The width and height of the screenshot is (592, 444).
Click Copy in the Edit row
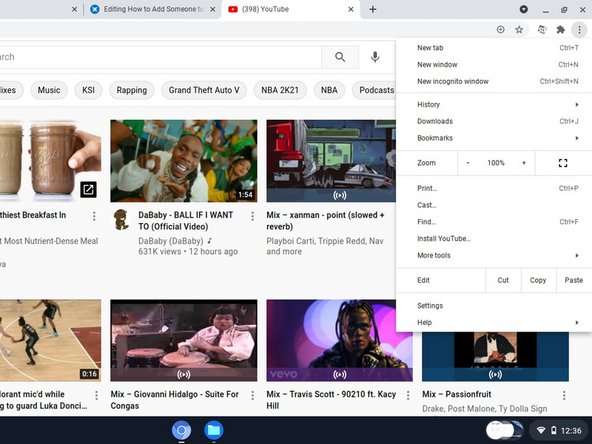click(538, 280)
